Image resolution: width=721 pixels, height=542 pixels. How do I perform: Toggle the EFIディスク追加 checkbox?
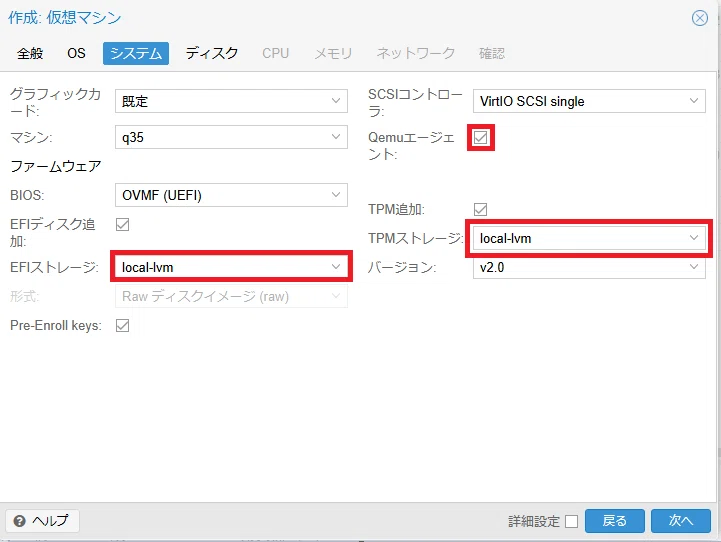(122, 224)
